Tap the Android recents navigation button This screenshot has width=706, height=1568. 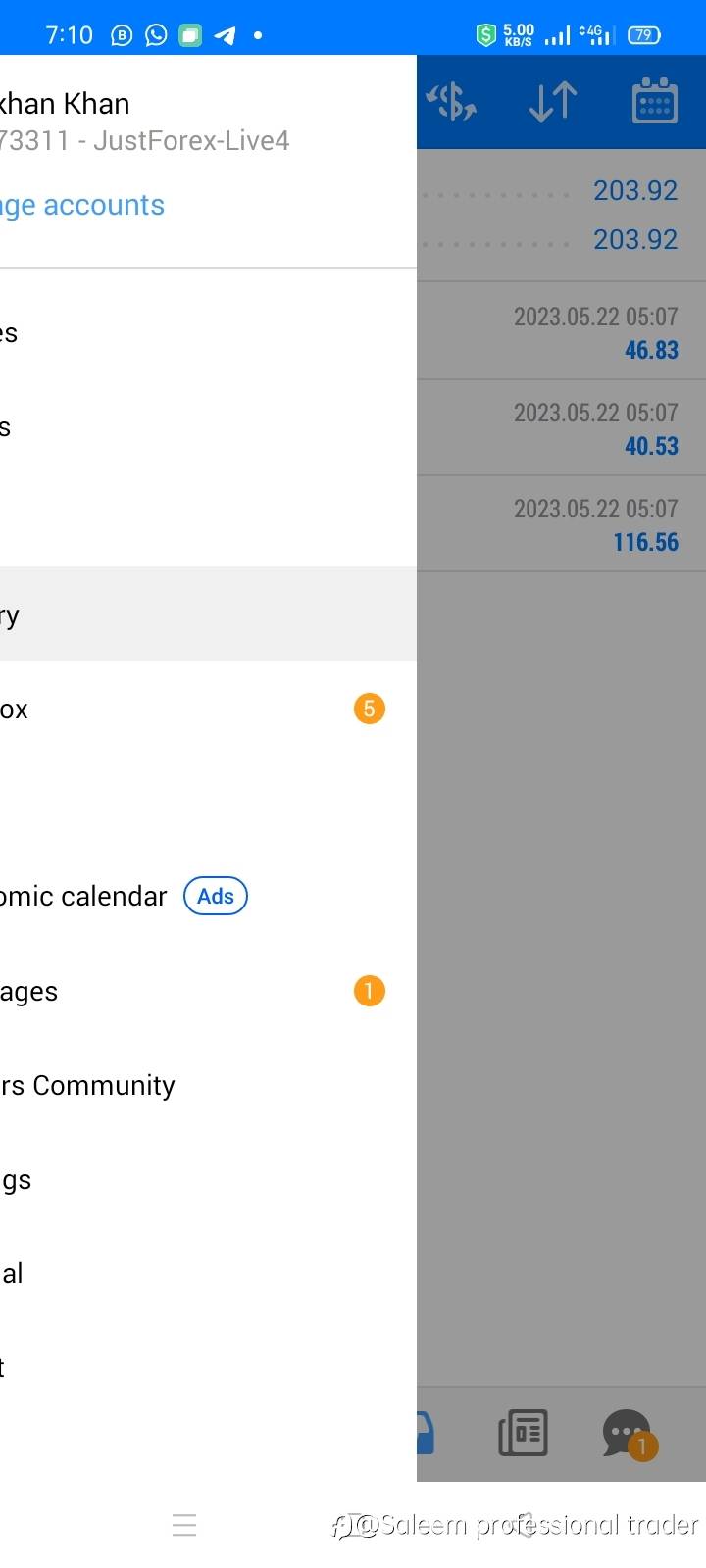184,1525
